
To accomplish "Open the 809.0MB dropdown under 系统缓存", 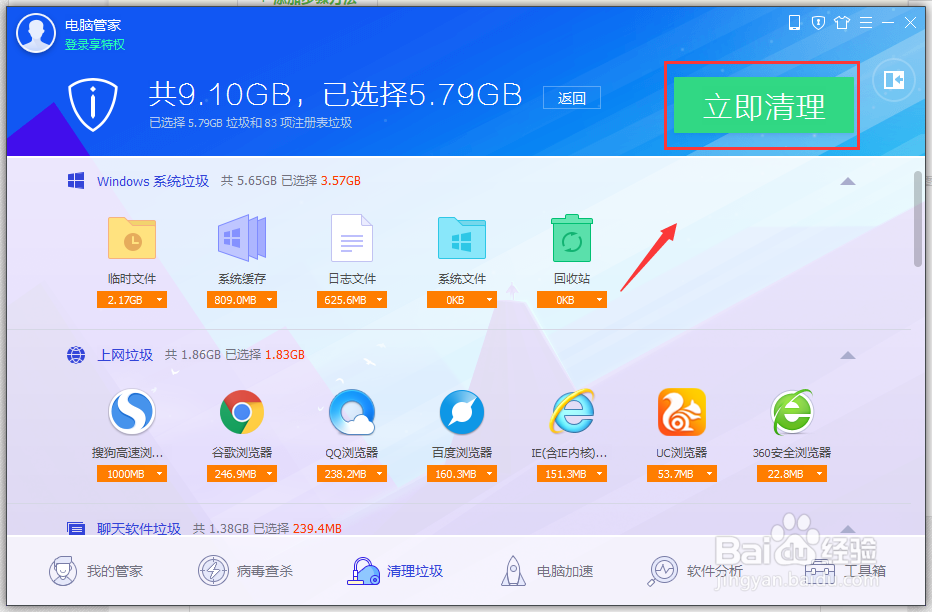I will pos(242,300).
